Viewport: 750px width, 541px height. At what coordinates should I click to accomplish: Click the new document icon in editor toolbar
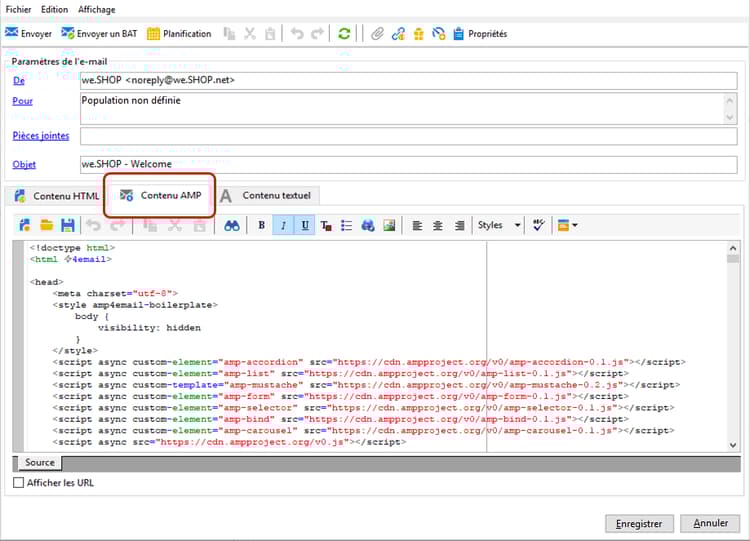click(25, 225)
